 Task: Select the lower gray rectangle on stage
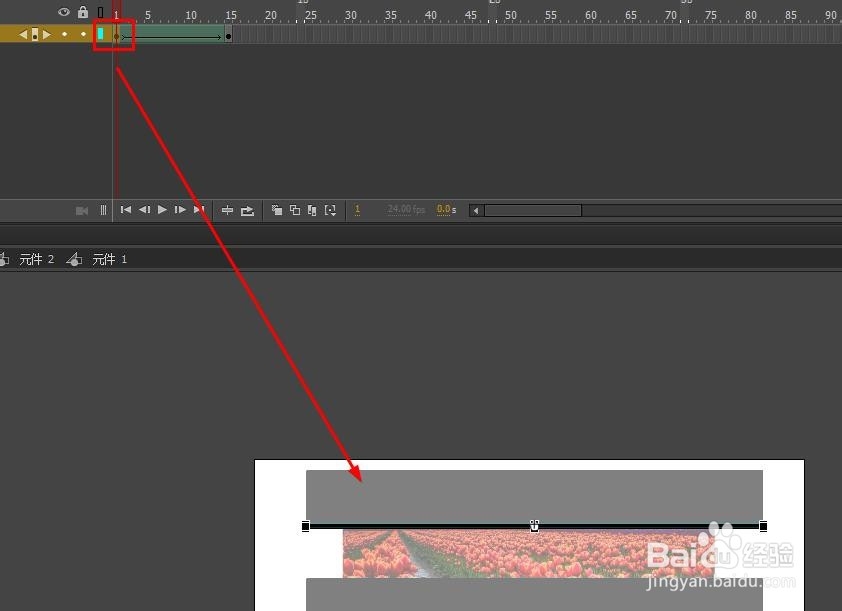click(534, 594)
